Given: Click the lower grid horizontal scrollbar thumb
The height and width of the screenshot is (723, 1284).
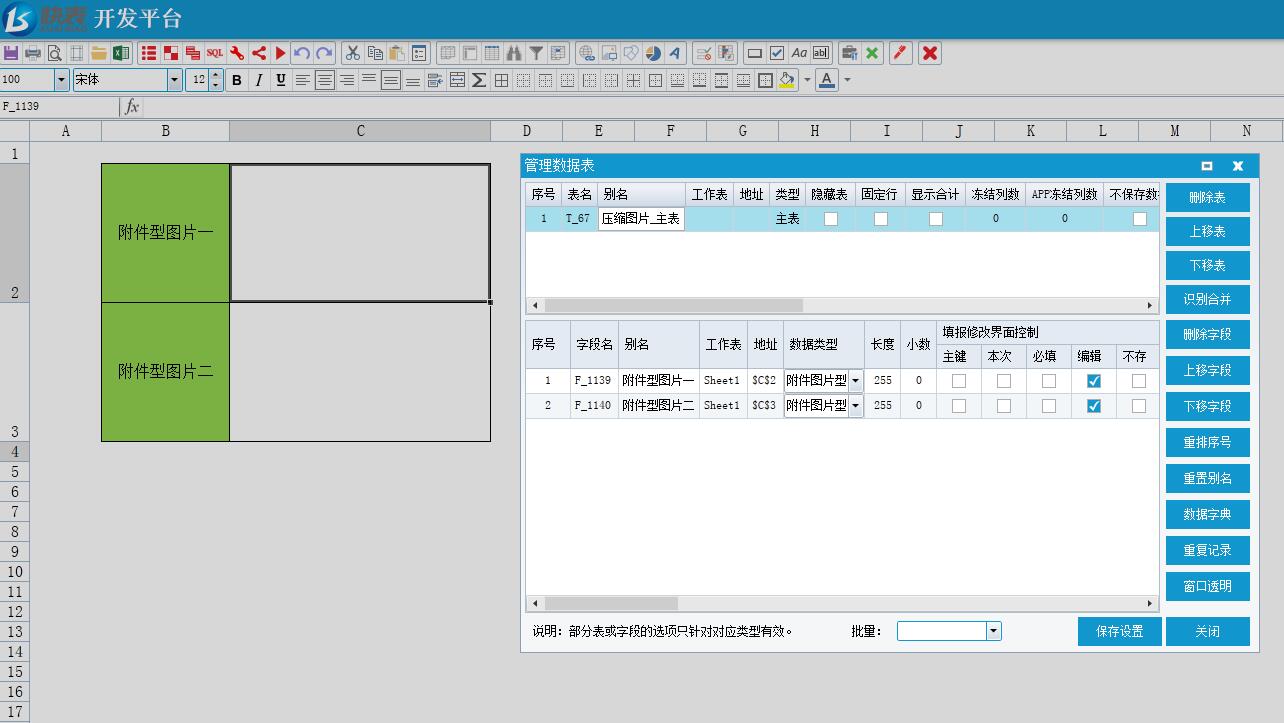Looking at the screenshot, I should [611, 603].
